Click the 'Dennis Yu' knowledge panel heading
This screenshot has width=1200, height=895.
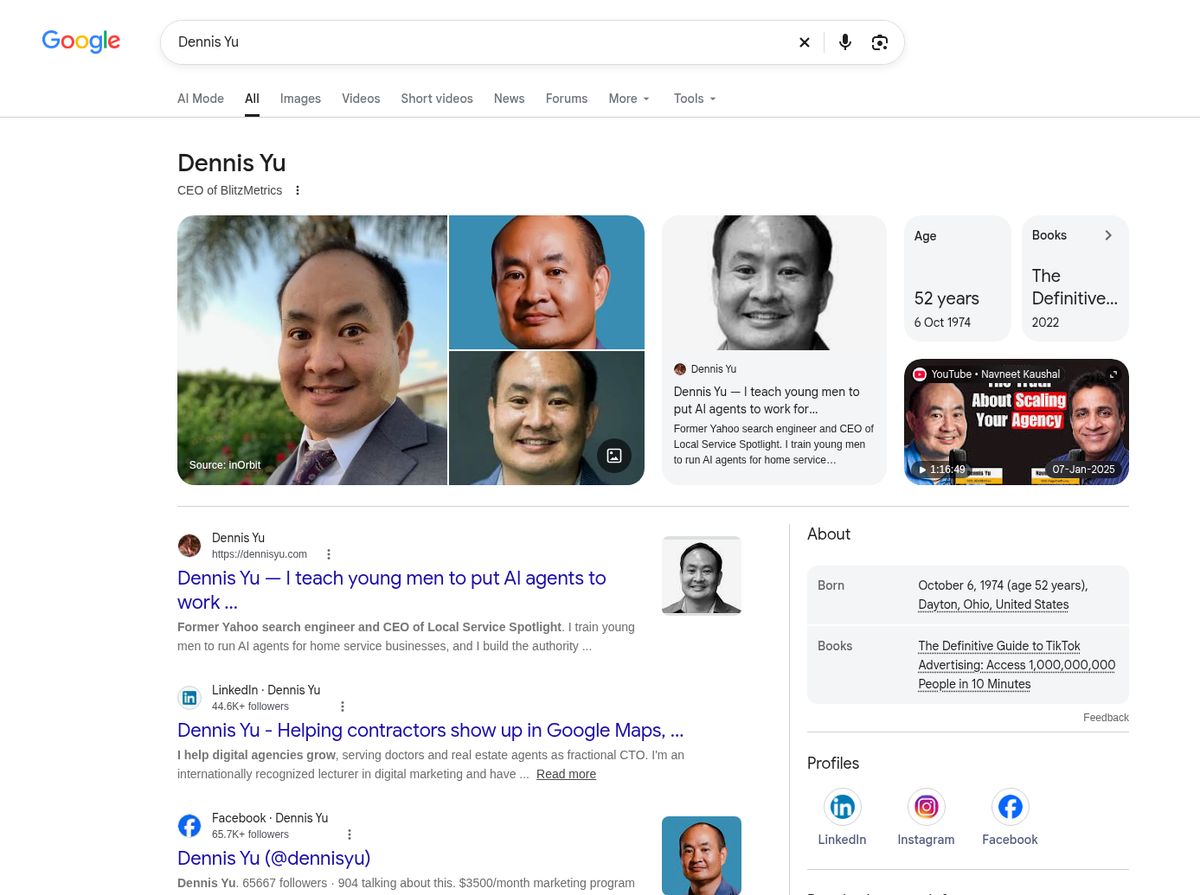point(231,163)
